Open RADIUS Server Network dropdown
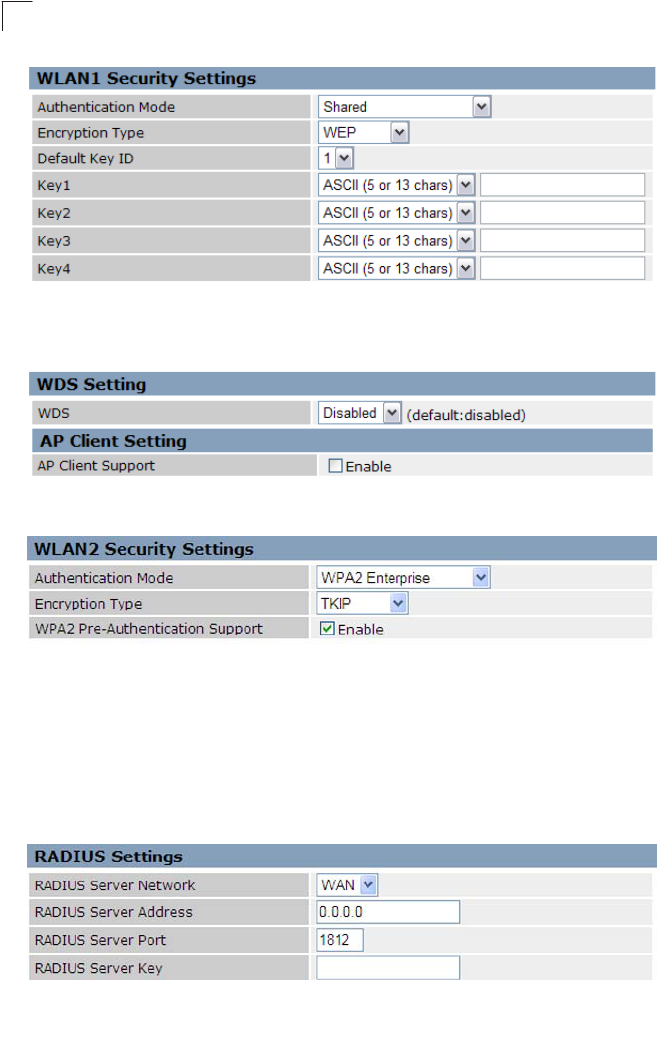This screenshot has width=657, height=1054. [x=348, y=885]
